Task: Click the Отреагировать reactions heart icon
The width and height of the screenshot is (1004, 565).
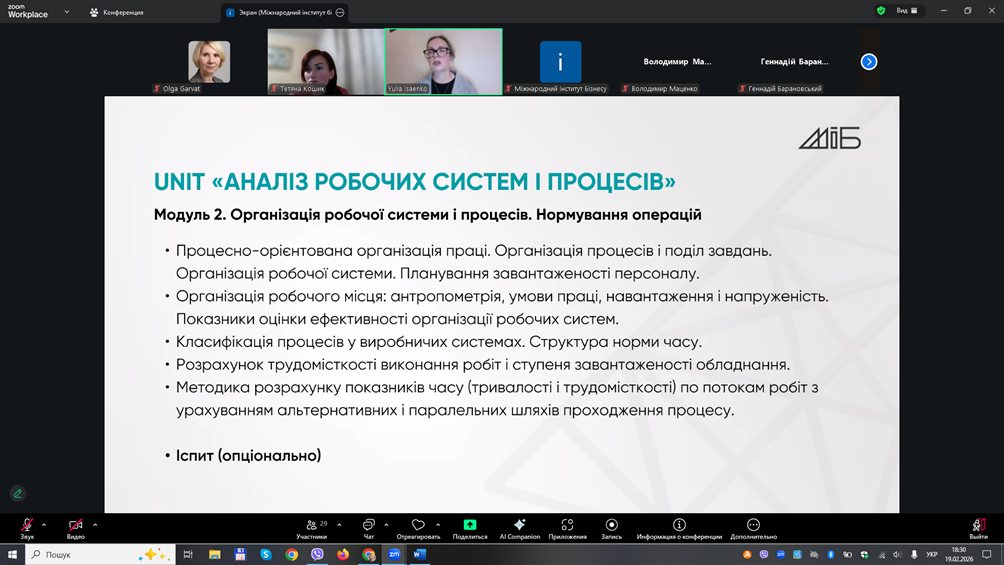Action: pos(417,526)
